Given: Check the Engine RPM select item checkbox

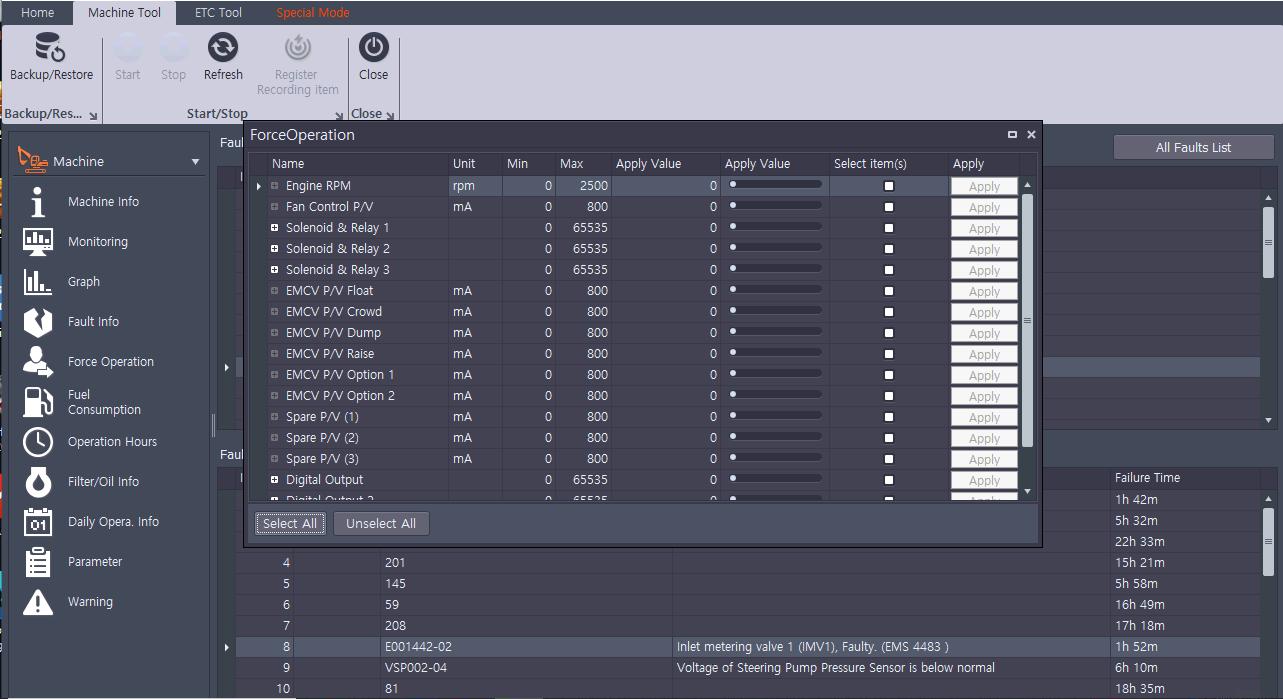Looking at the screenshot, I should click(x=889, y=186).
